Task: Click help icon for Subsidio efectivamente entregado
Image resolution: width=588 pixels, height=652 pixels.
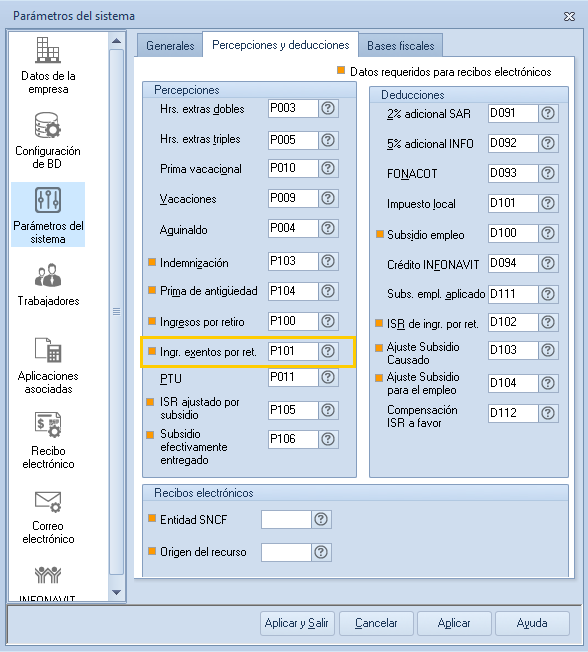Action: coord(328,439)
